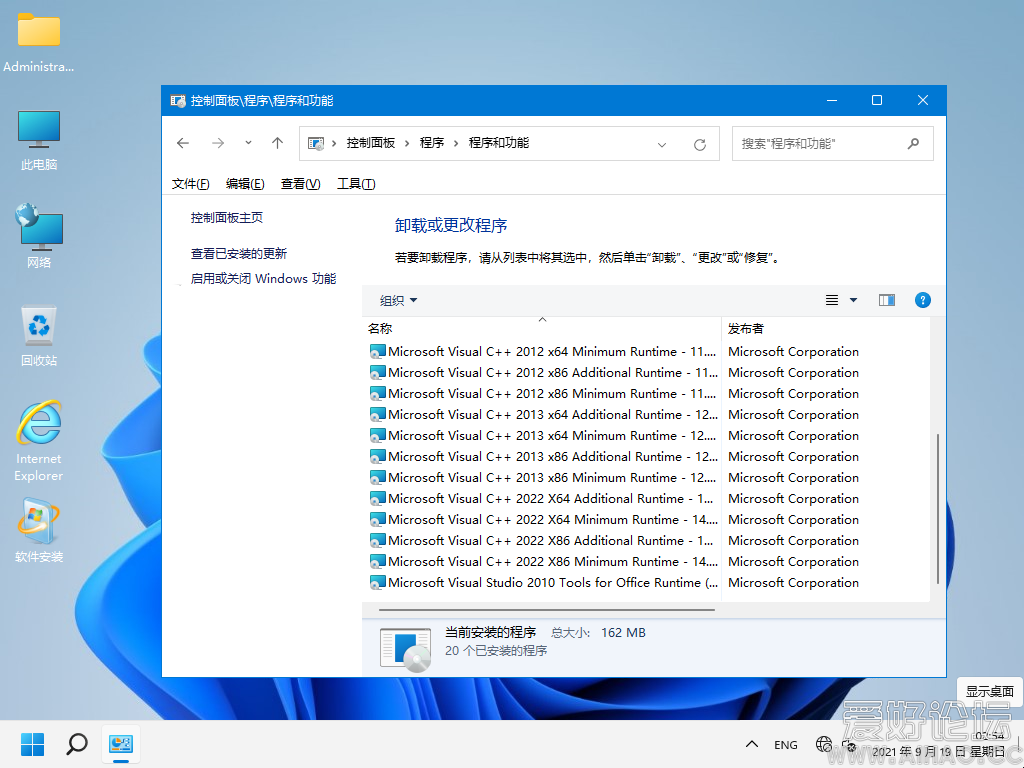Click the Windows Start button
The height and width of the screenshot is (768, 1024).
[x=33, y=744]
